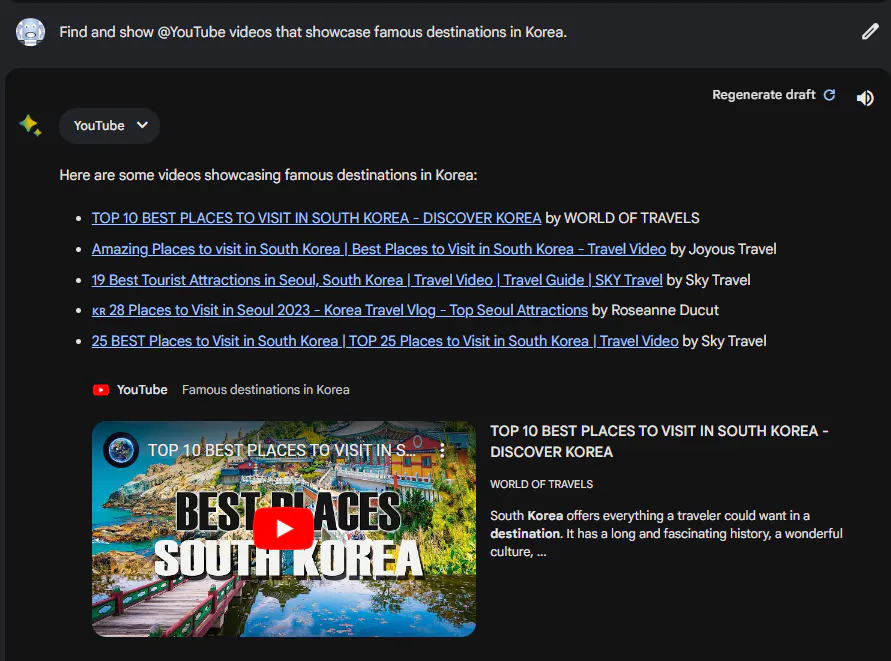Click the 'by Roseanne Ducut' author text

click(655, 310)
